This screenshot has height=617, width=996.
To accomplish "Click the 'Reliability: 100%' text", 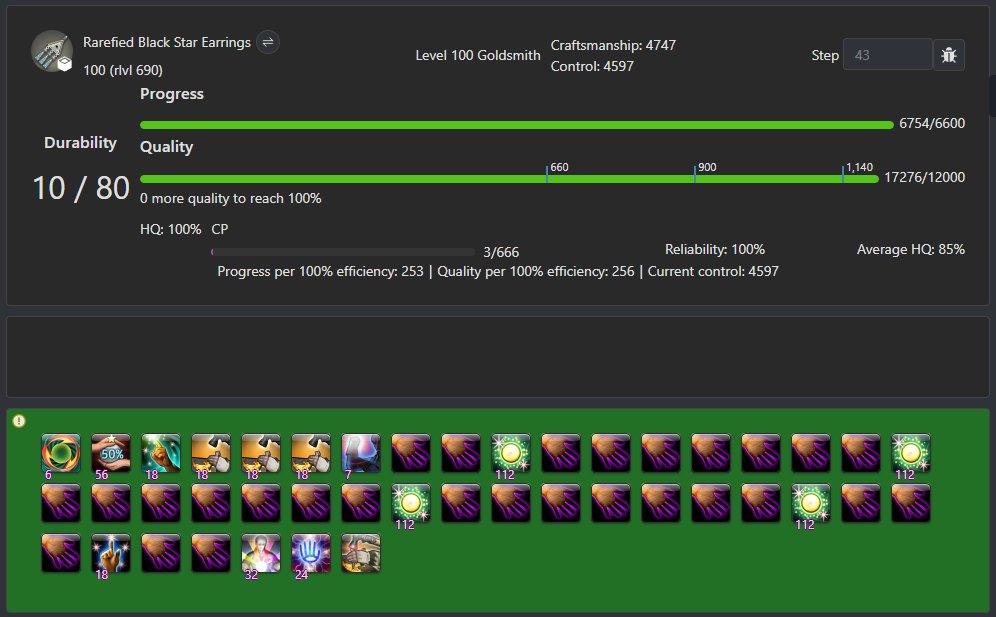I will (x=715, y=249).
